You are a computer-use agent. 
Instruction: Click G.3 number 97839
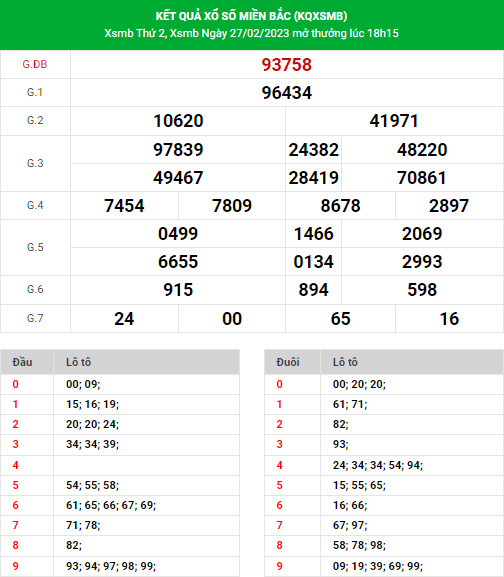(x=178, y=150)
